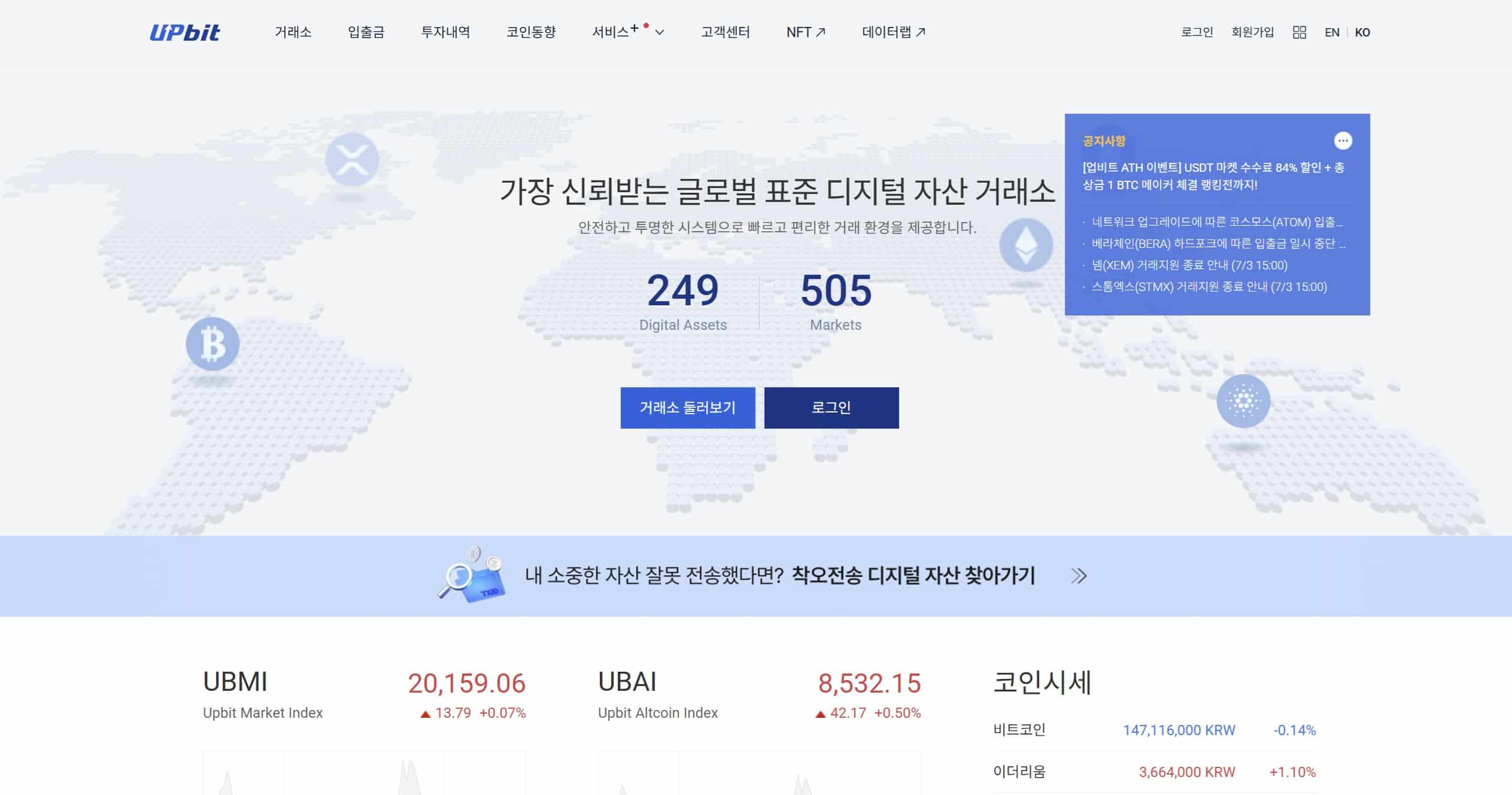Click the 249 Digital Assets counter
Screen dimensions: 1512x795
click(x=683, y=302)
